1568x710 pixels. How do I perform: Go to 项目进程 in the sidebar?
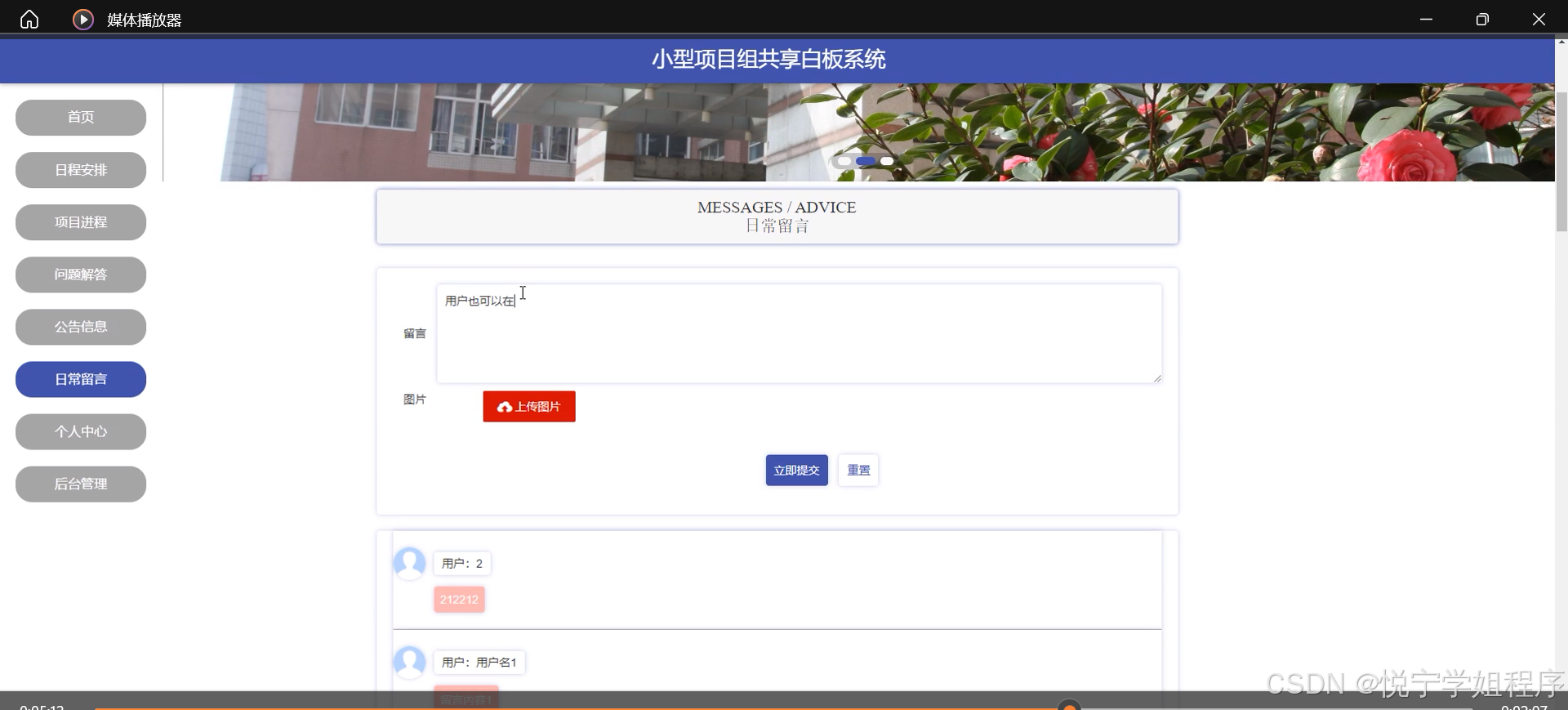81,222
